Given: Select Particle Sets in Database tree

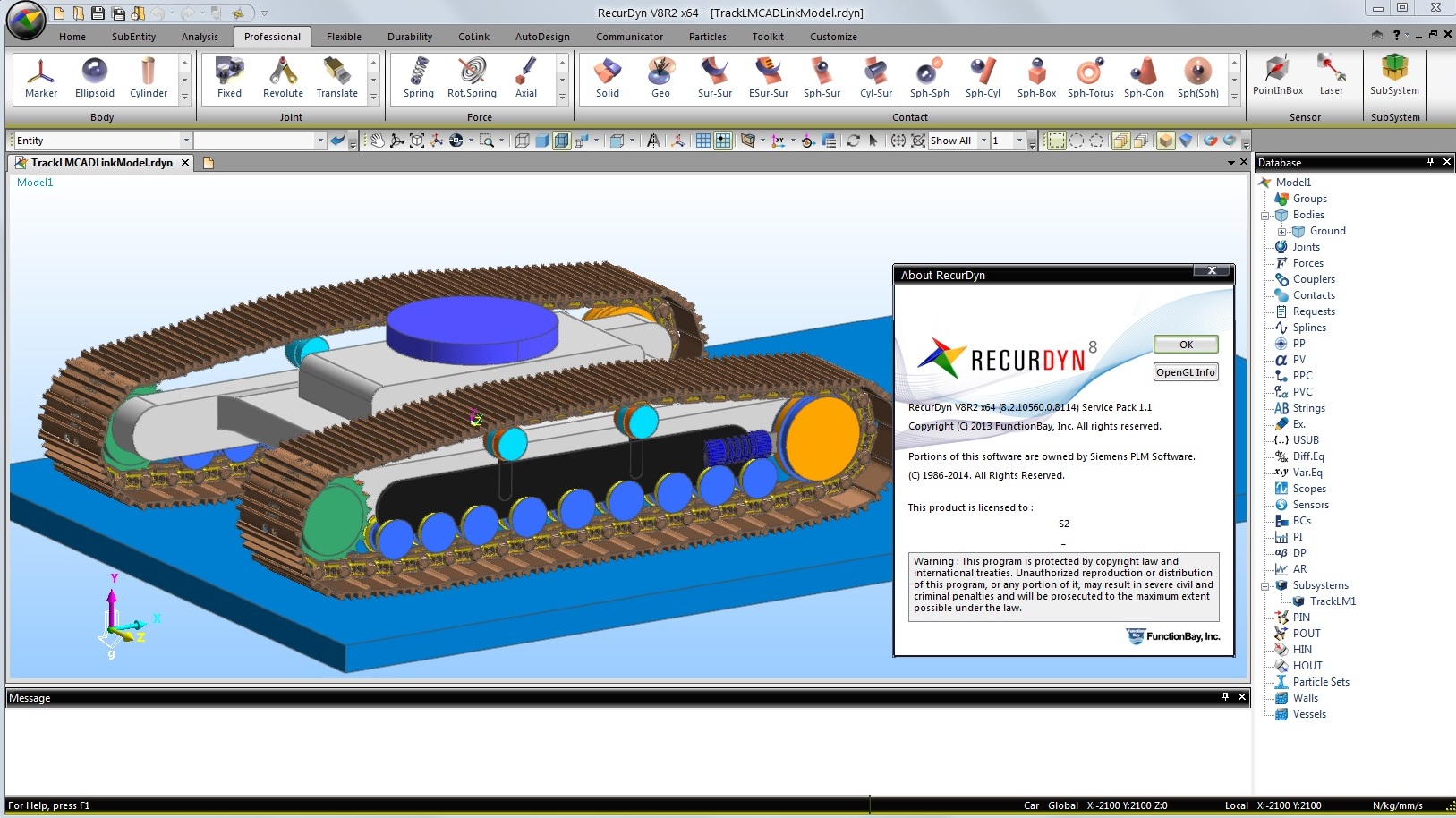Looking at the screenshot, I should [1321, 682].
